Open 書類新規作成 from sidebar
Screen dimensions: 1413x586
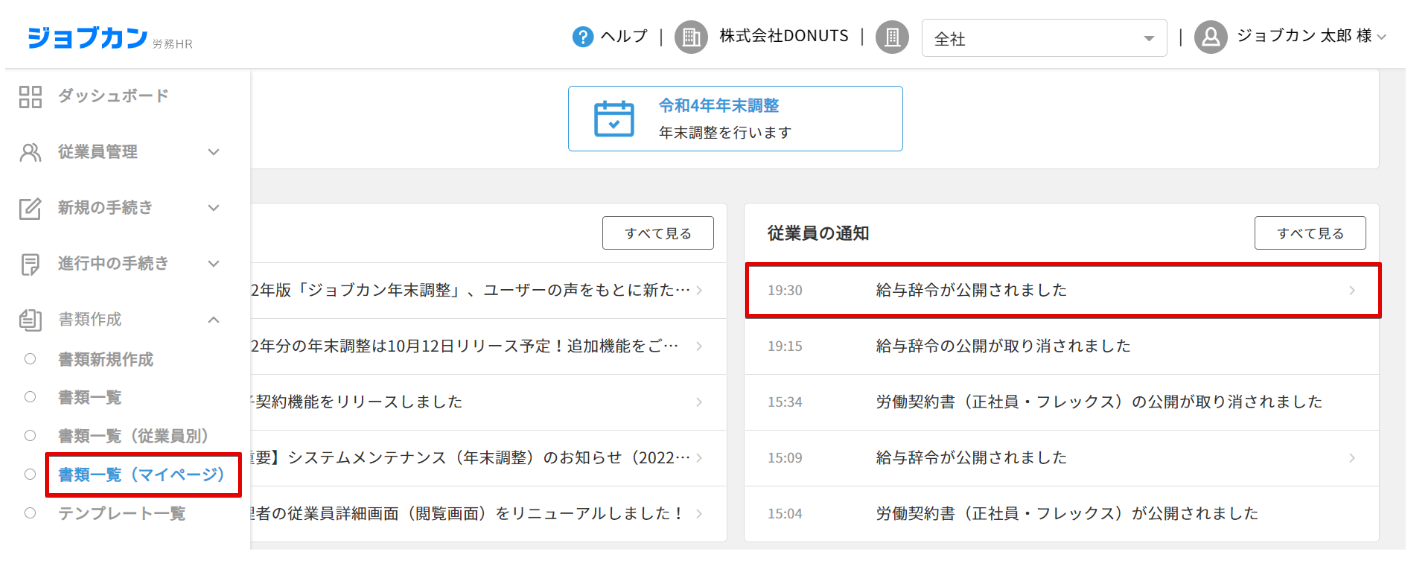tap(106, 360)
